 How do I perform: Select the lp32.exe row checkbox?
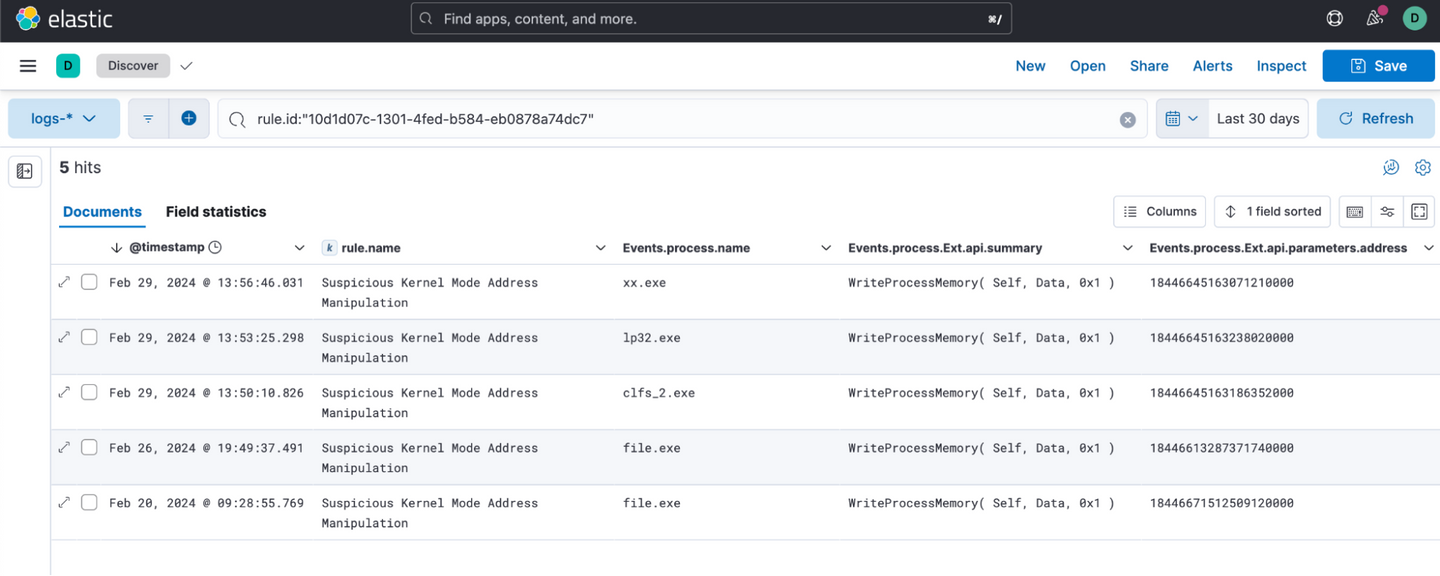click(x=89, y=337)
